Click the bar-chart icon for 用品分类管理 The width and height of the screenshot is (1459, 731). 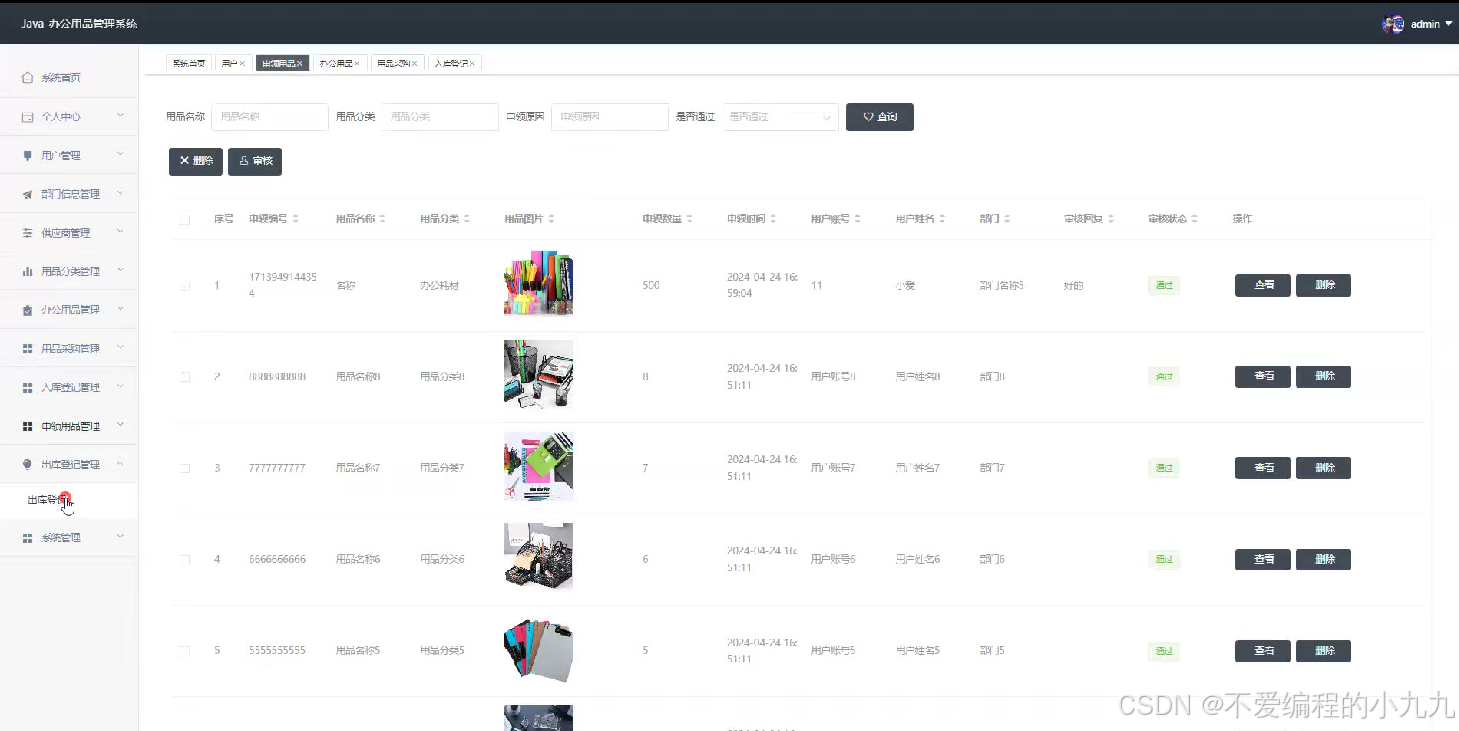[x=28, y=271]
